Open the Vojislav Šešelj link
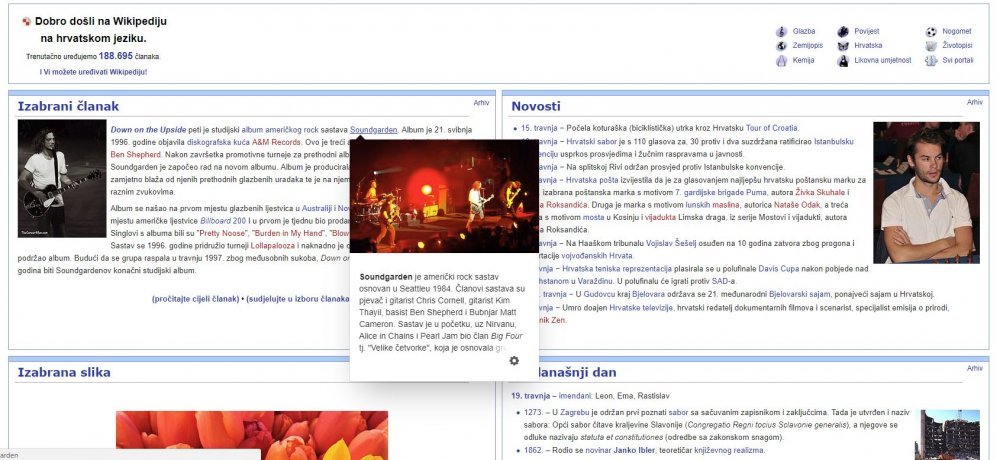This screenshot has width=1000, height=460. [673, 244]
